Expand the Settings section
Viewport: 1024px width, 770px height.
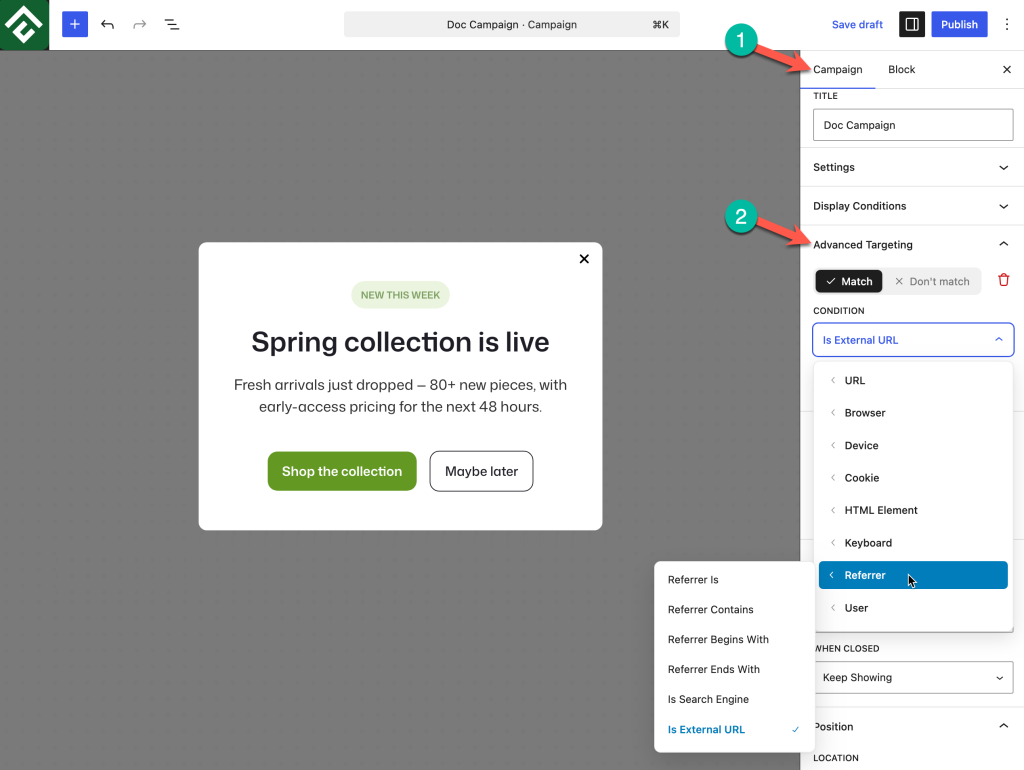(912, 167)
